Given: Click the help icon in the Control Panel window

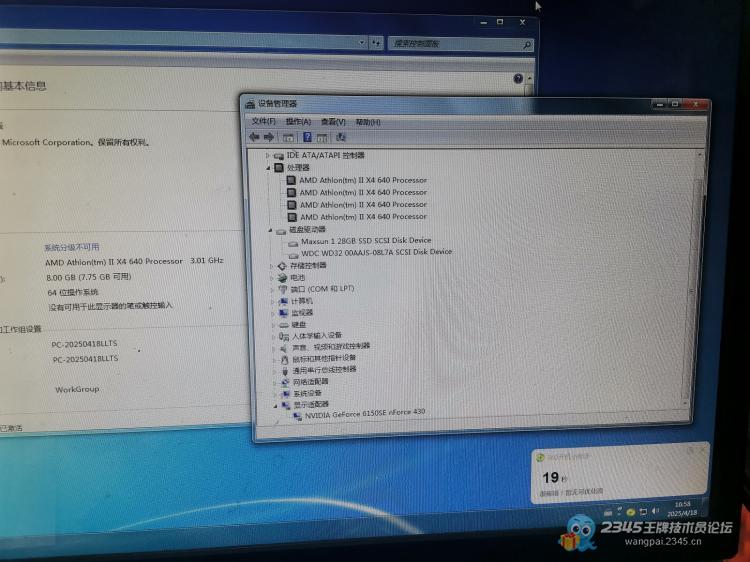Looking at the screenshot, I should point(518,78).
